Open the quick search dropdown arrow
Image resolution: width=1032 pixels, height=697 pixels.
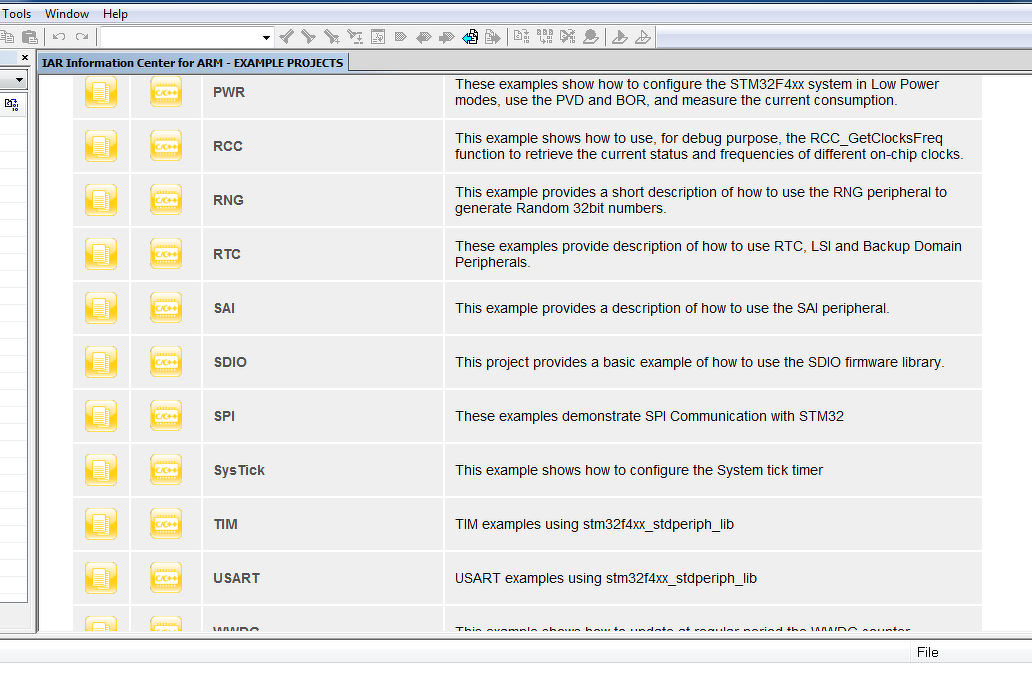tap(266, 38)
